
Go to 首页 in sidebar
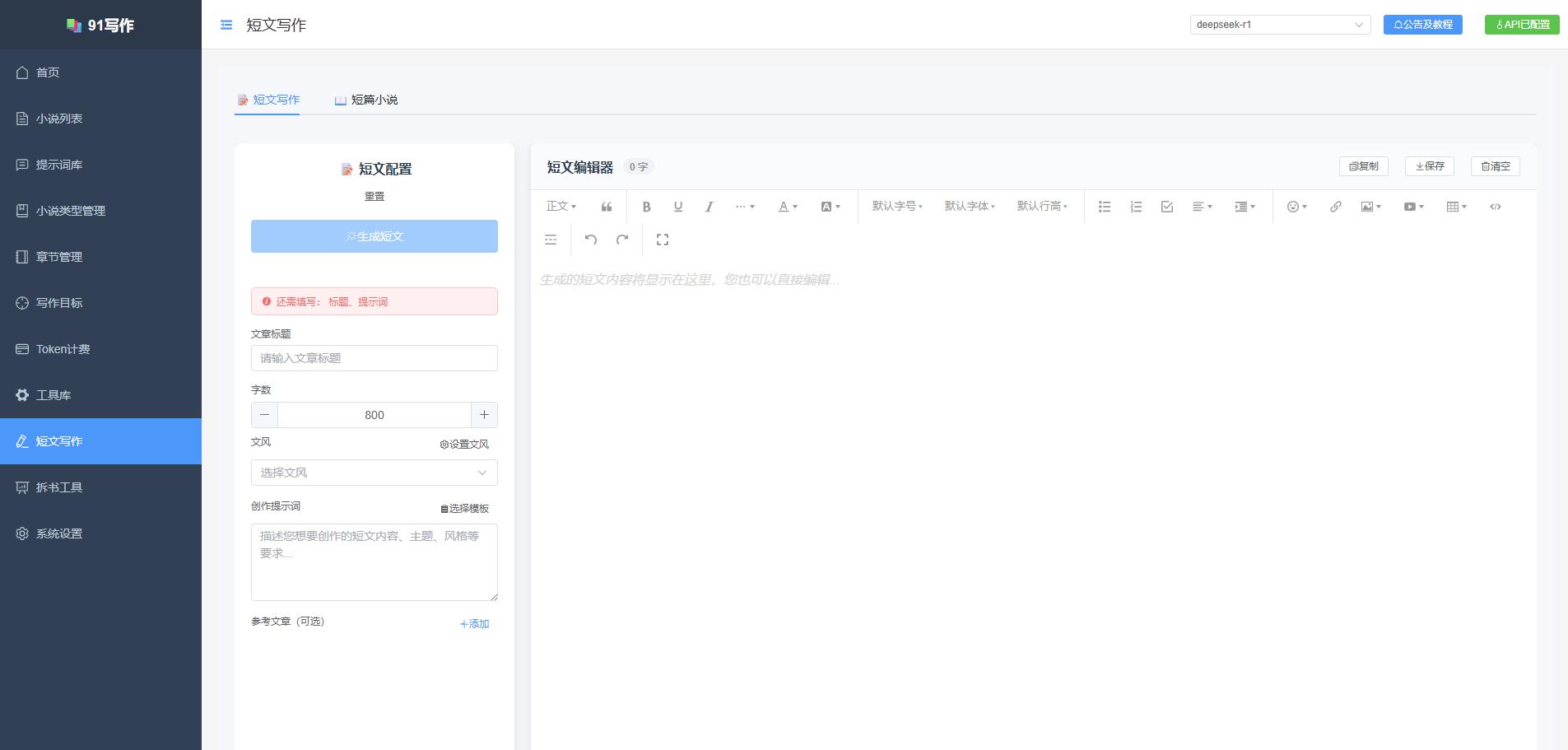(100, 72)
